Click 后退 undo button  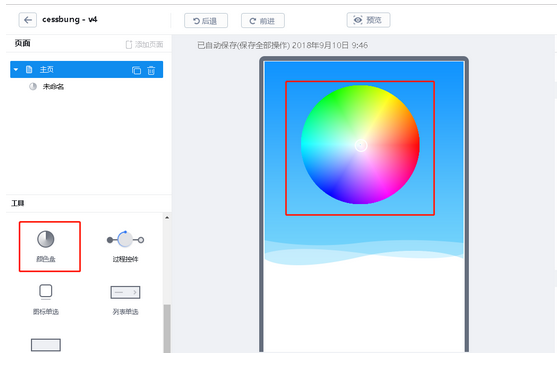pos(206,21)
